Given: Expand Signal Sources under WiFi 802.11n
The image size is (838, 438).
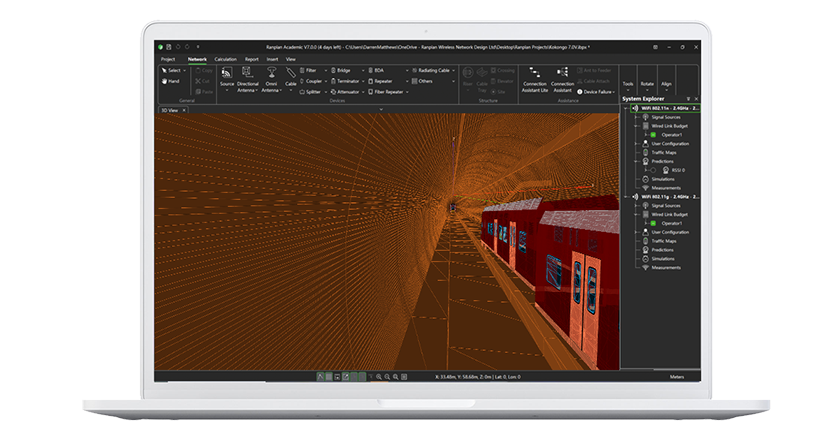Looking at the screenshot, I should point(636,118).
